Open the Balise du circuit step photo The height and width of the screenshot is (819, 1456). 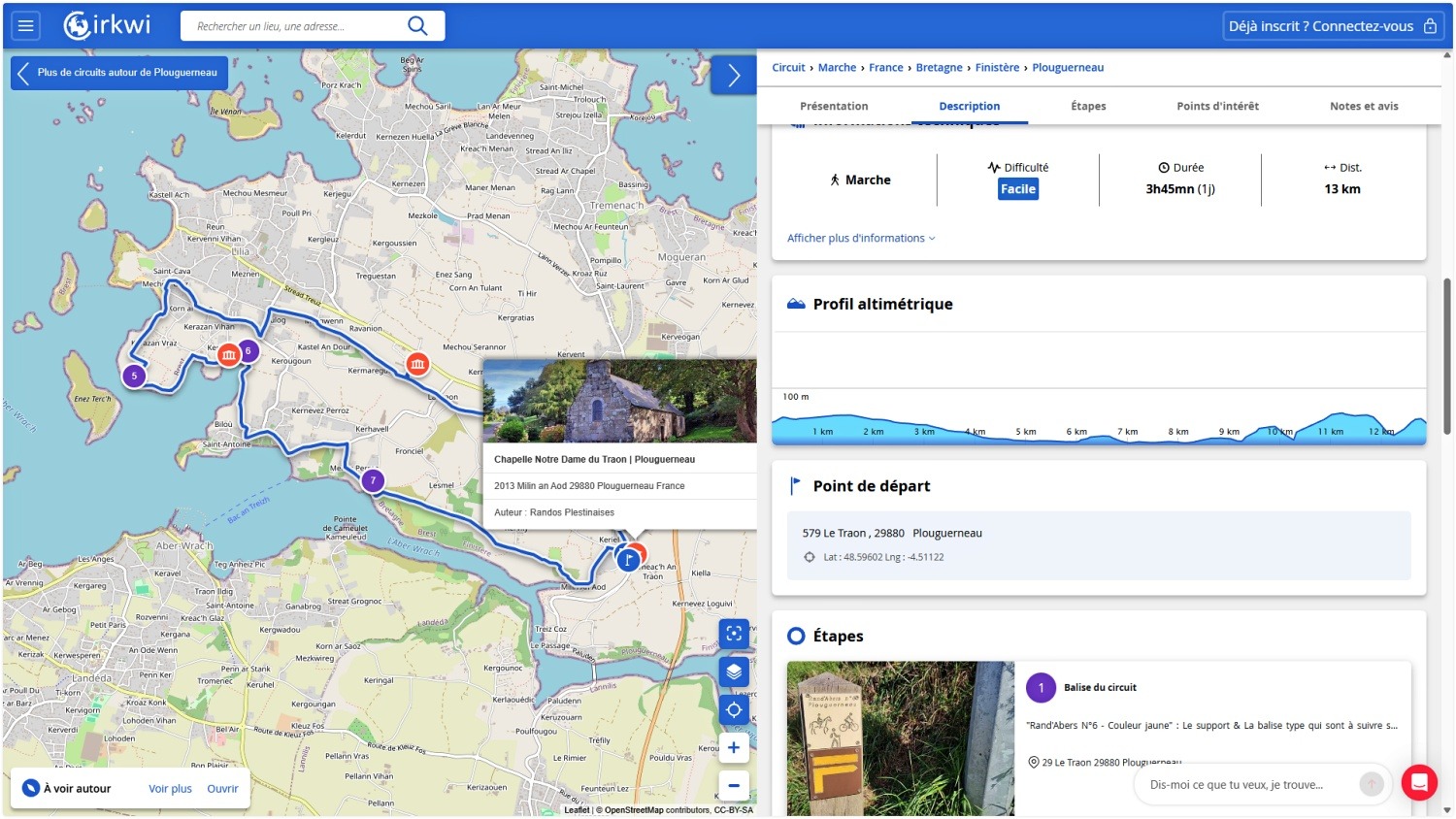tap(900, 738)
